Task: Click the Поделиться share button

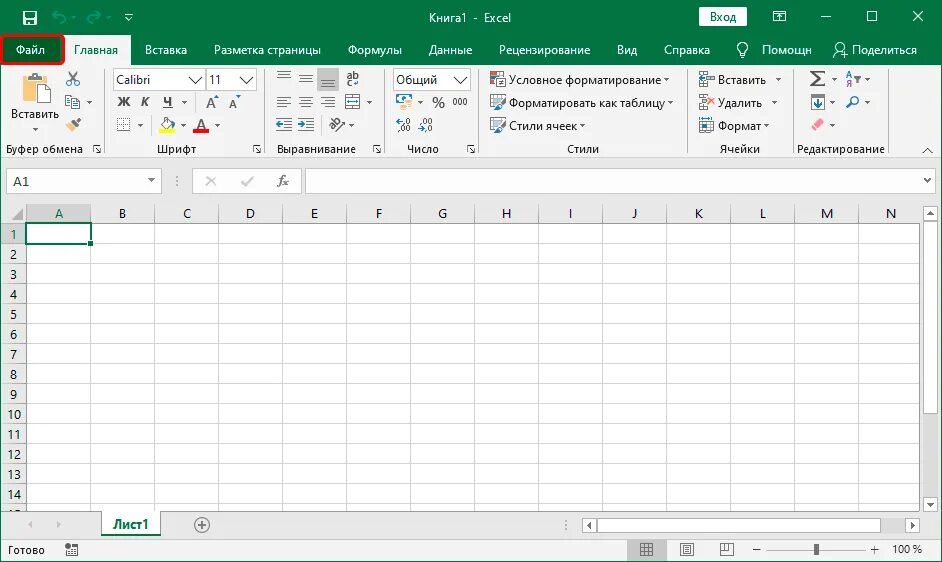Action: click(x=875, y=50)
